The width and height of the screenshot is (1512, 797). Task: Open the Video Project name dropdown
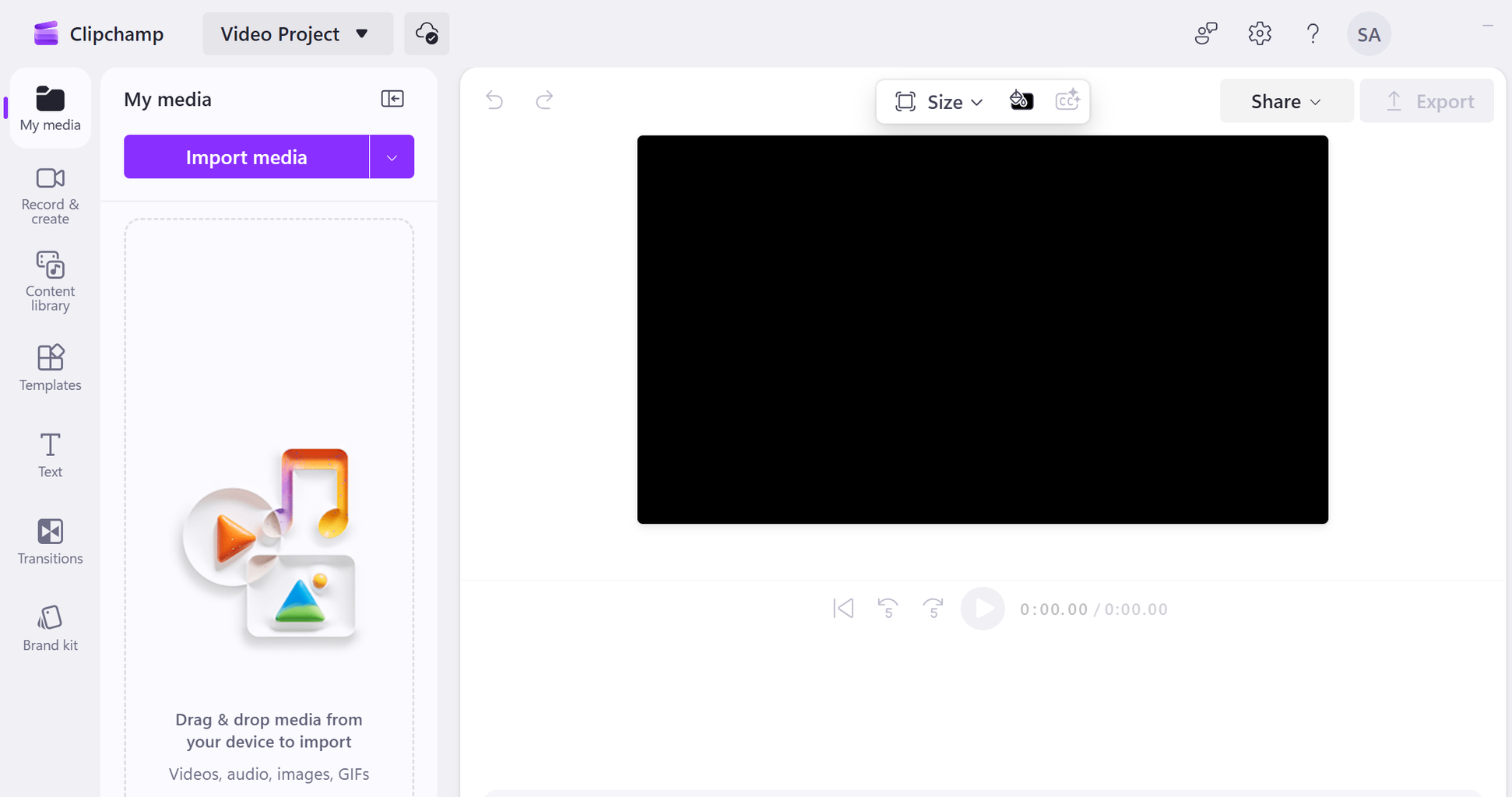(x=297, y=33)
